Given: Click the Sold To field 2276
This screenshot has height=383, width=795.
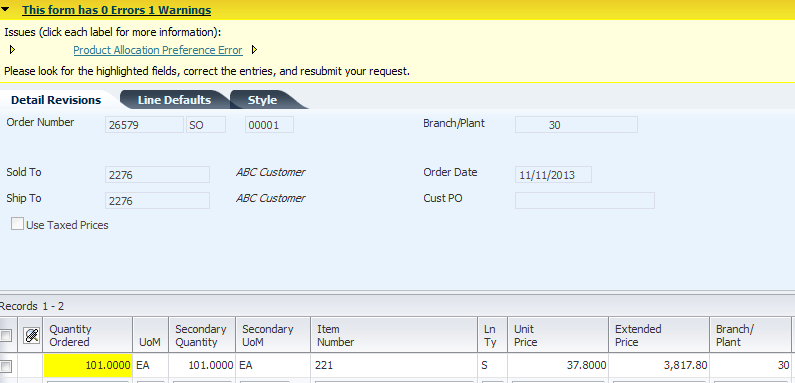Looking at the screenshot, I should 157,175.
